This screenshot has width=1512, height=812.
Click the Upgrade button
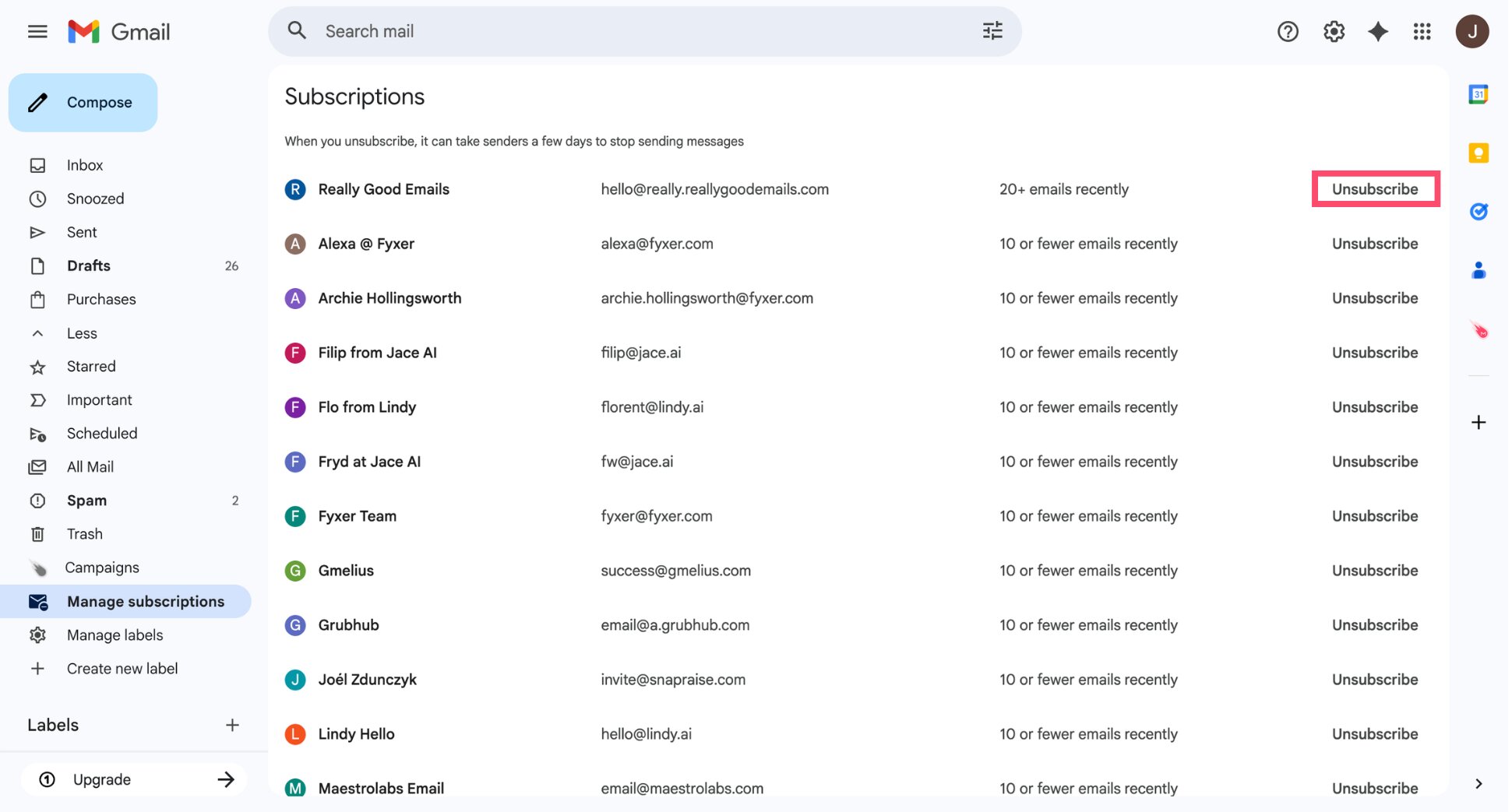click(x=134, y=779)
